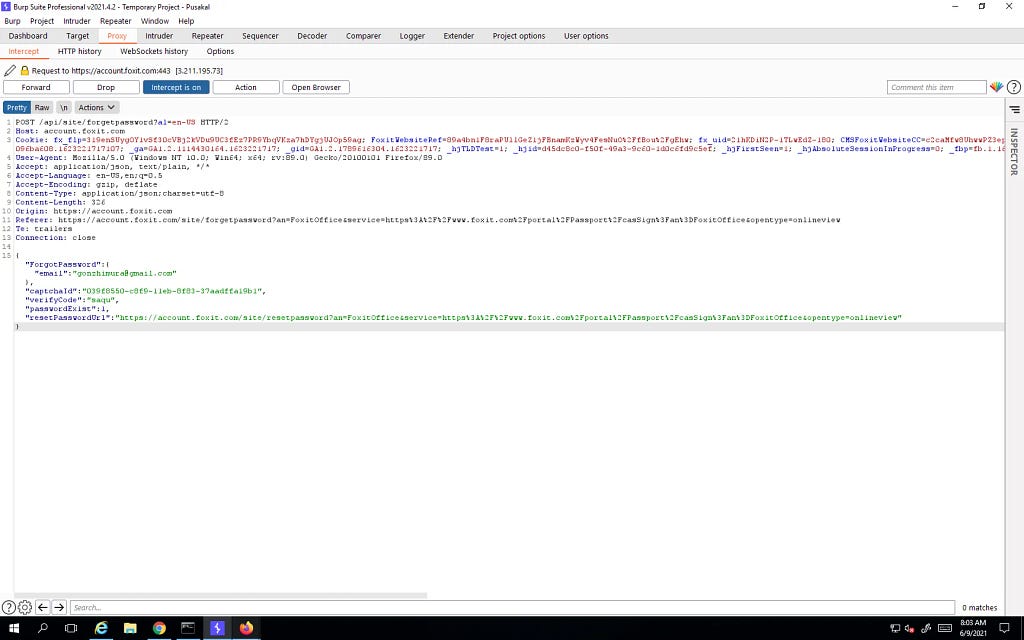Open search help question mark icon

[8, 607]
